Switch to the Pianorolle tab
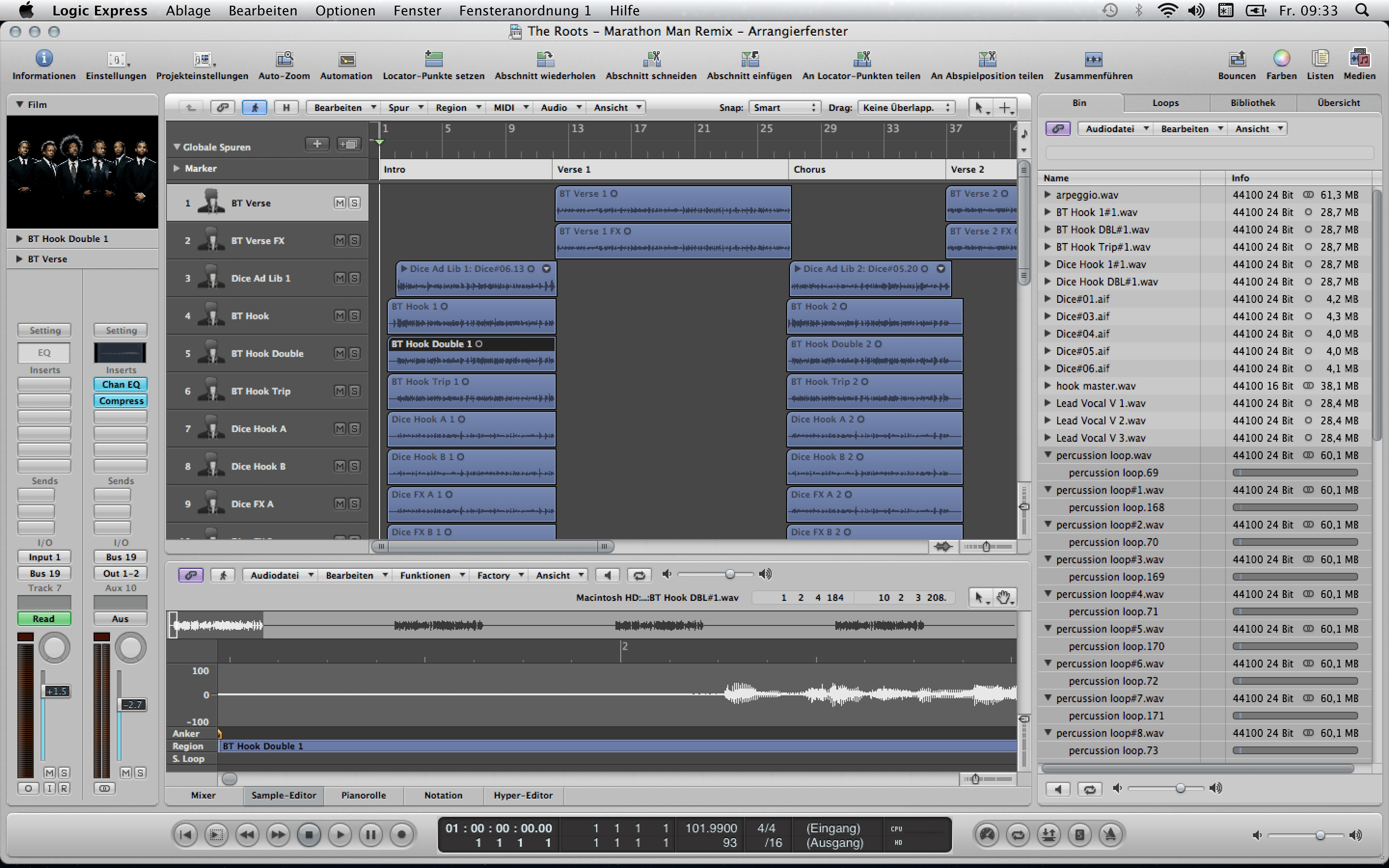1389x868 pixels. 363,796
